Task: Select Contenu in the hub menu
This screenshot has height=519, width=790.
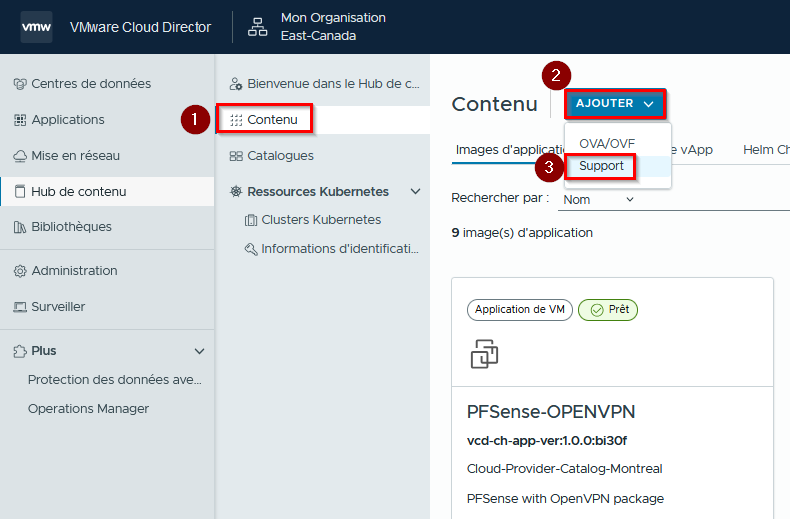Action: pyautogui.click(x=323, y=120)
